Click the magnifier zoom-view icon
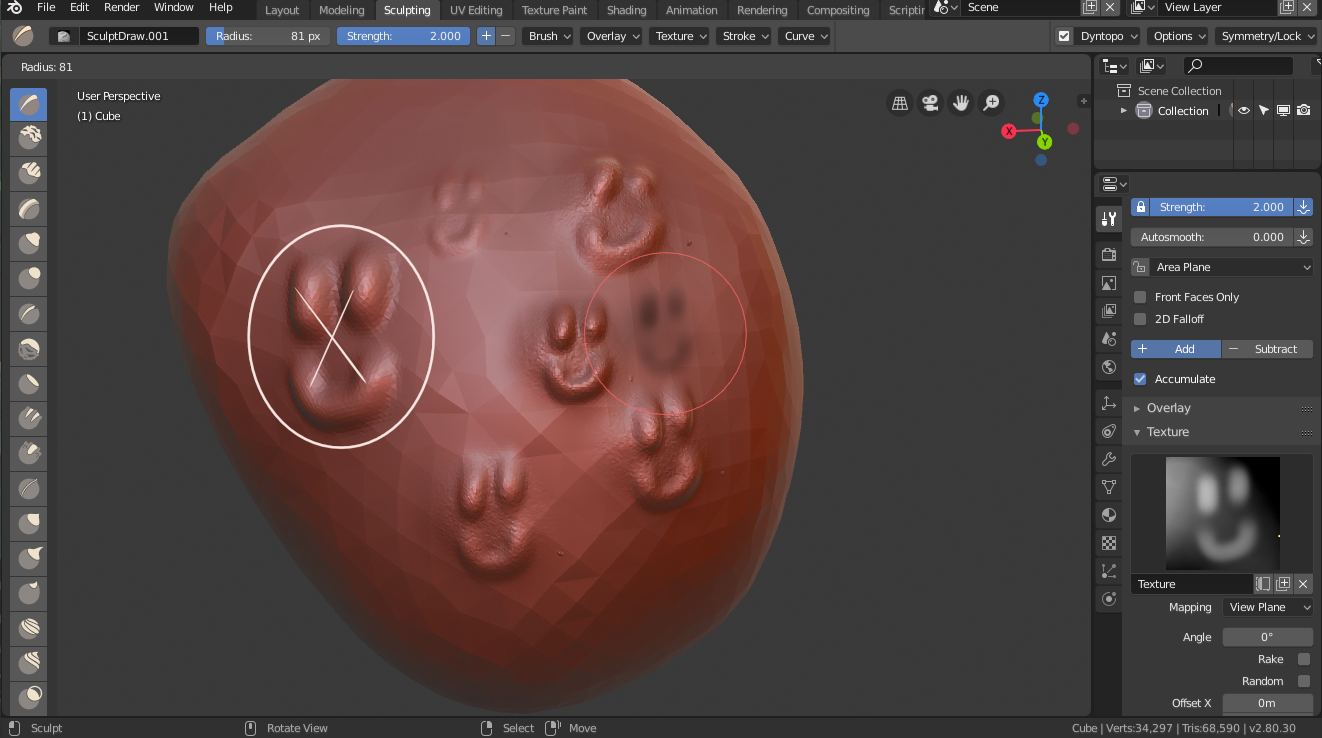The height and width of the screenshot is (738, 1322). [991, 103]
